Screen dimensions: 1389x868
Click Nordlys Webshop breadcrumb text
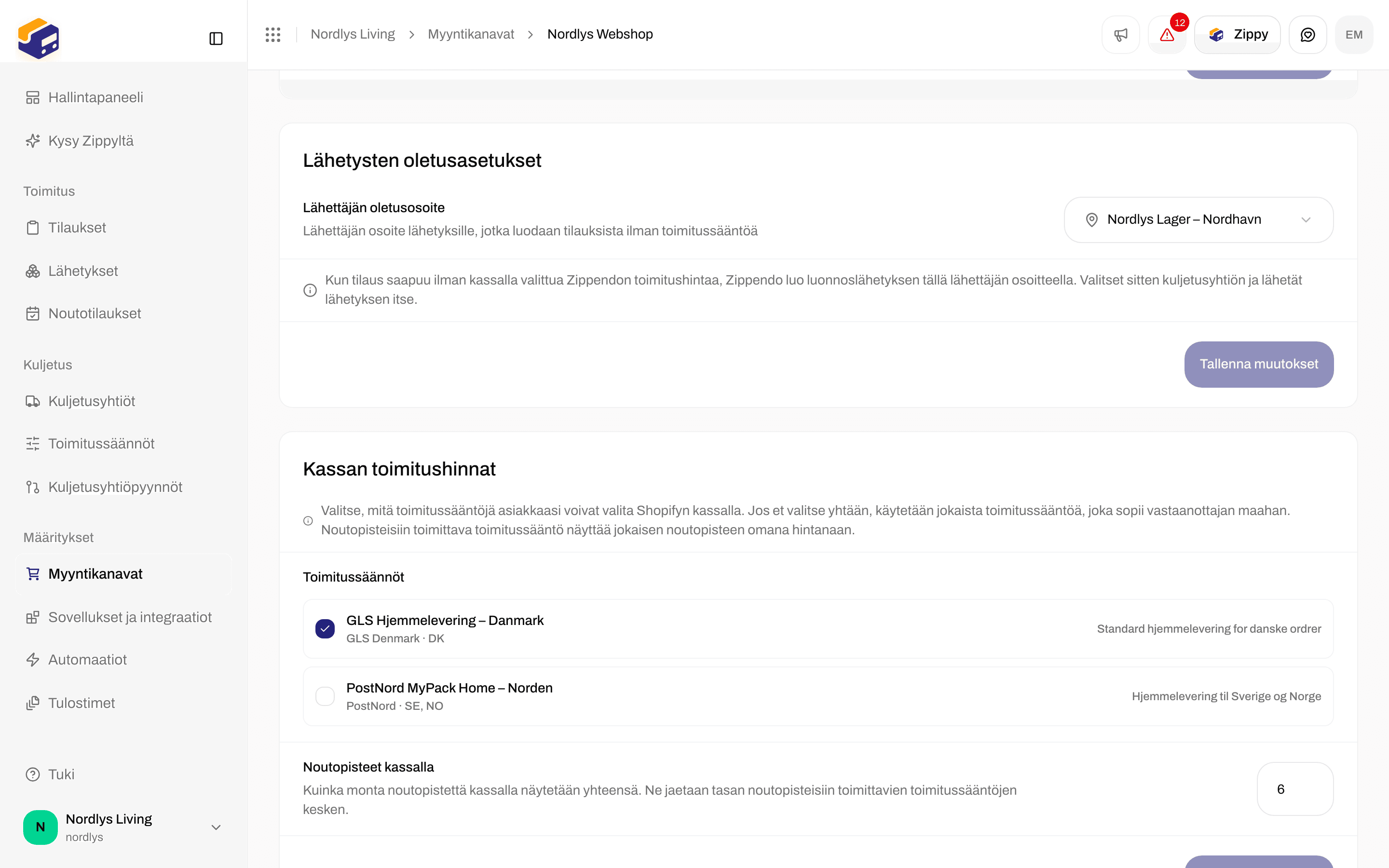click(x=600, y=34)
